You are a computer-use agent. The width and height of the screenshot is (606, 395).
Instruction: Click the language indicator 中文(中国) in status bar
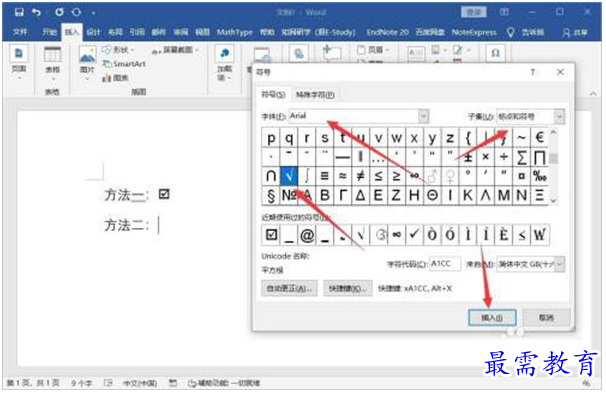pos(140,383)
